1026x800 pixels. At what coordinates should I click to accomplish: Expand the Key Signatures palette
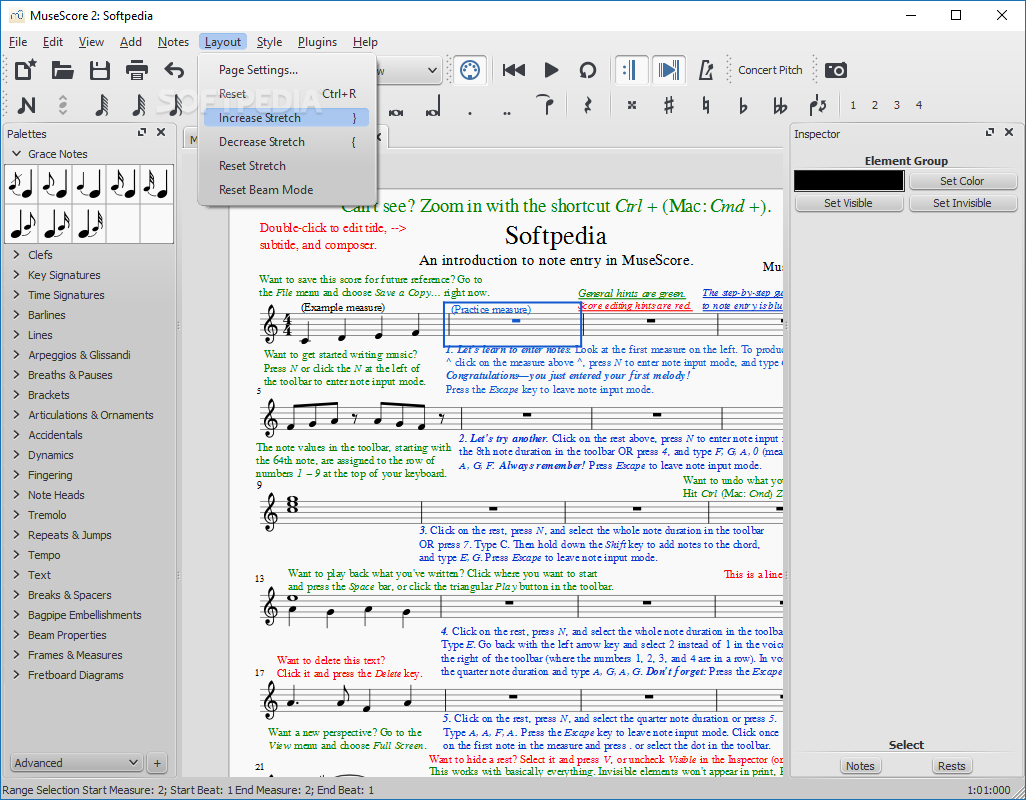tap(17, 275)
